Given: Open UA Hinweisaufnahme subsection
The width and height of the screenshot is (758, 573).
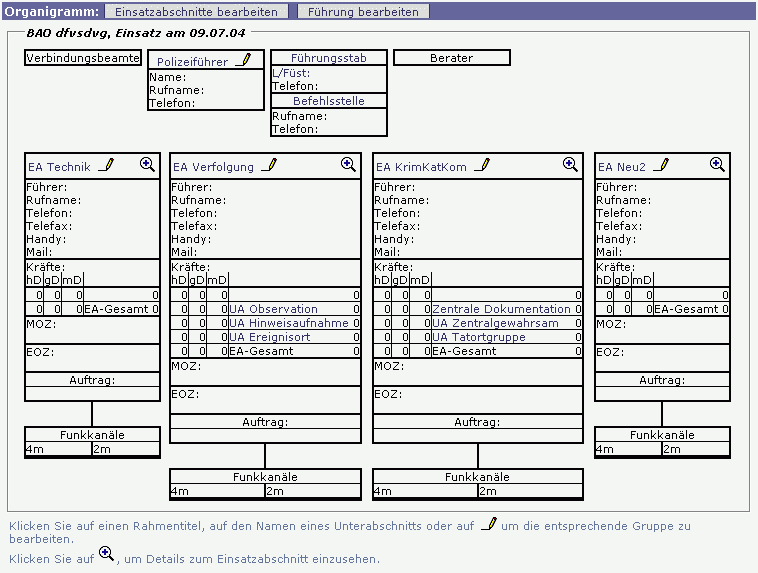Looking at the screenshot, I should pos(289,324).
